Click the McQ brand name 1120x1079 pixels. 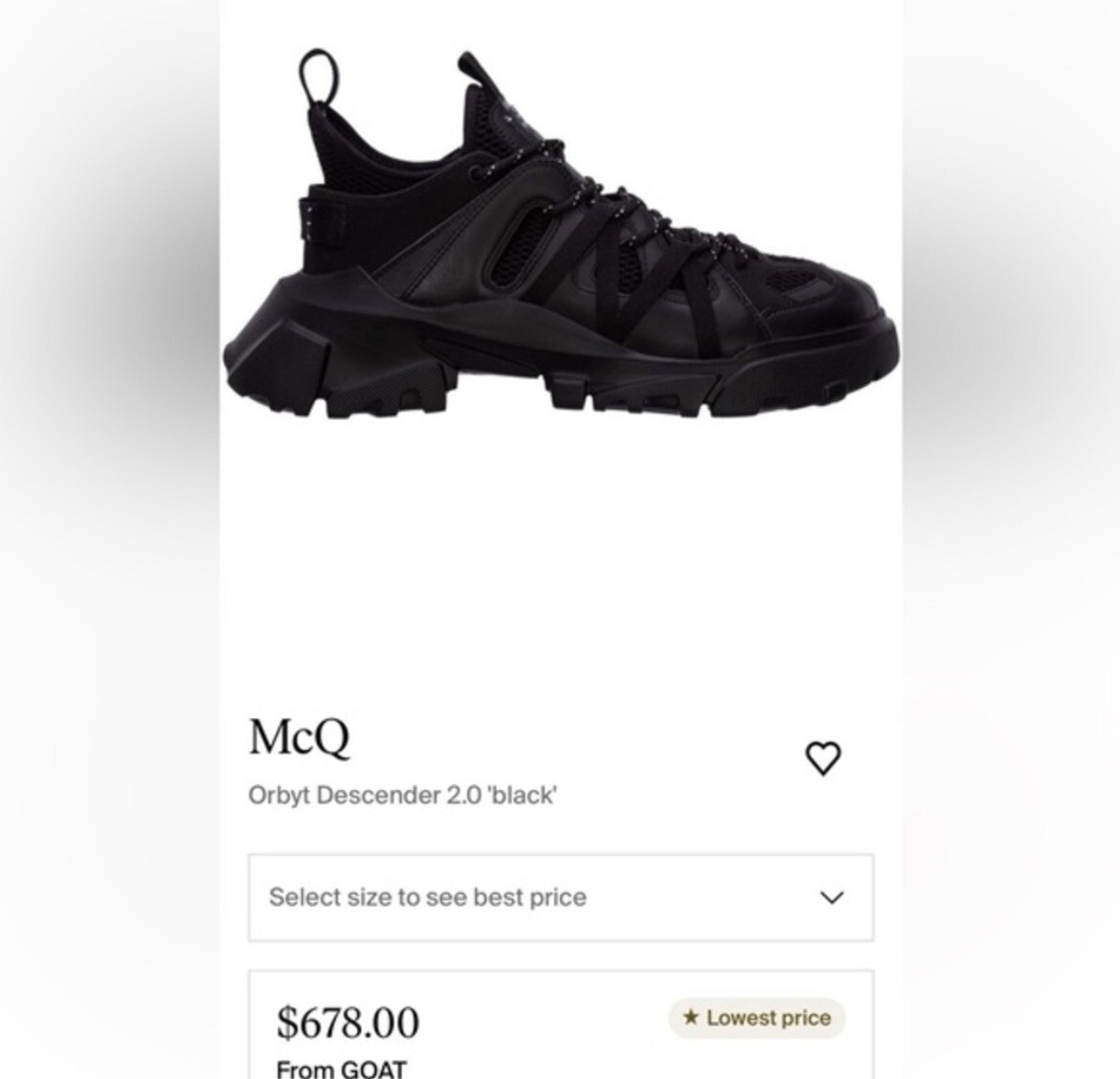298,736
